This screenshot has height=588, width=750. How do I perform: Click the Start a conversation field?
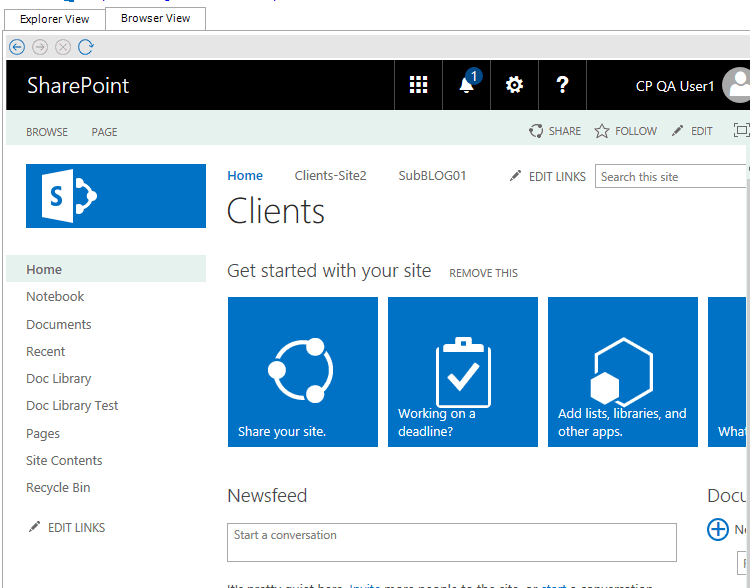[x=451, y=542]
